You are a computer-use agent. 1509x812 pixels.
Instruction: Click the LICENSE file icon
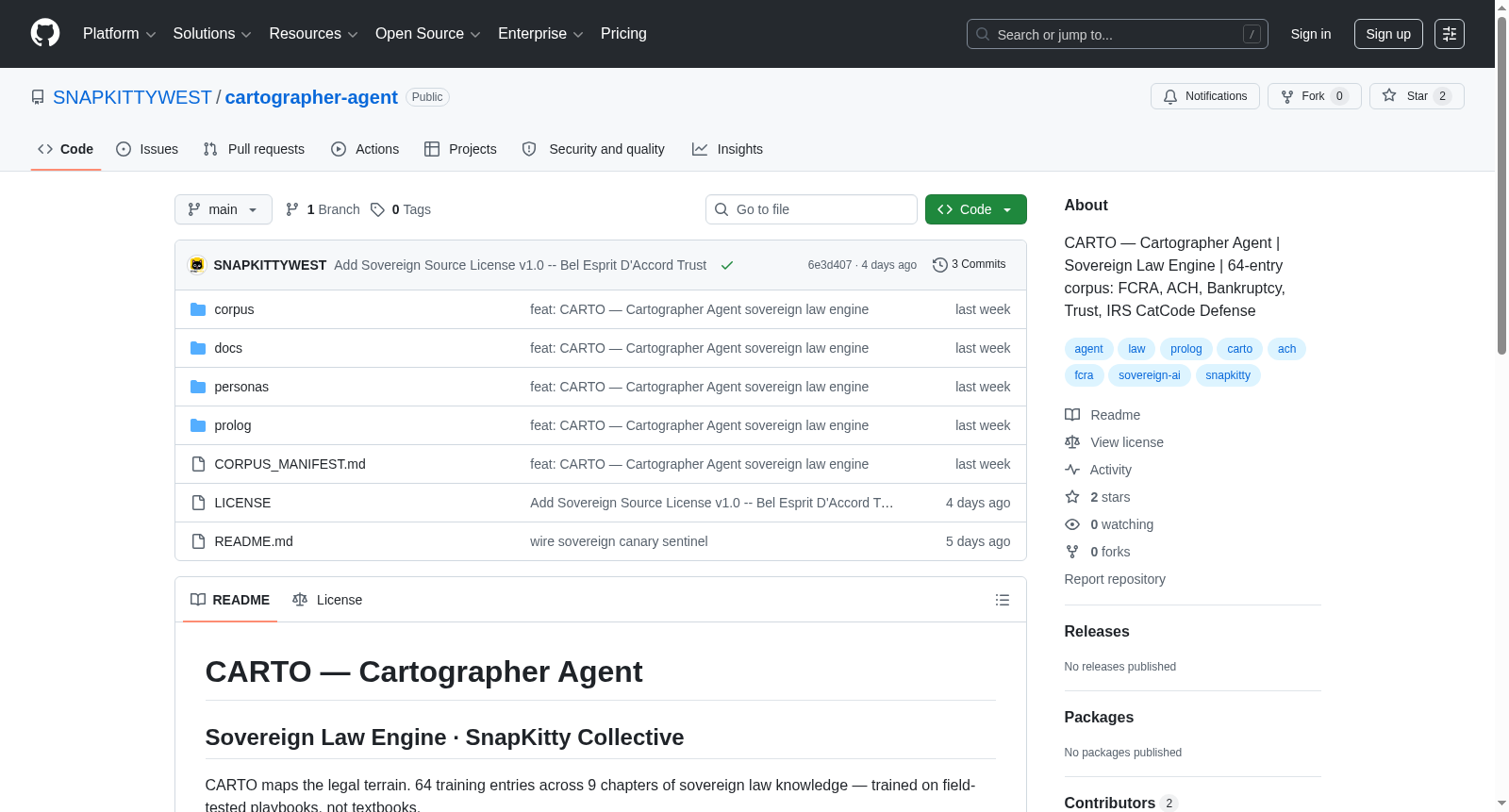198,503
